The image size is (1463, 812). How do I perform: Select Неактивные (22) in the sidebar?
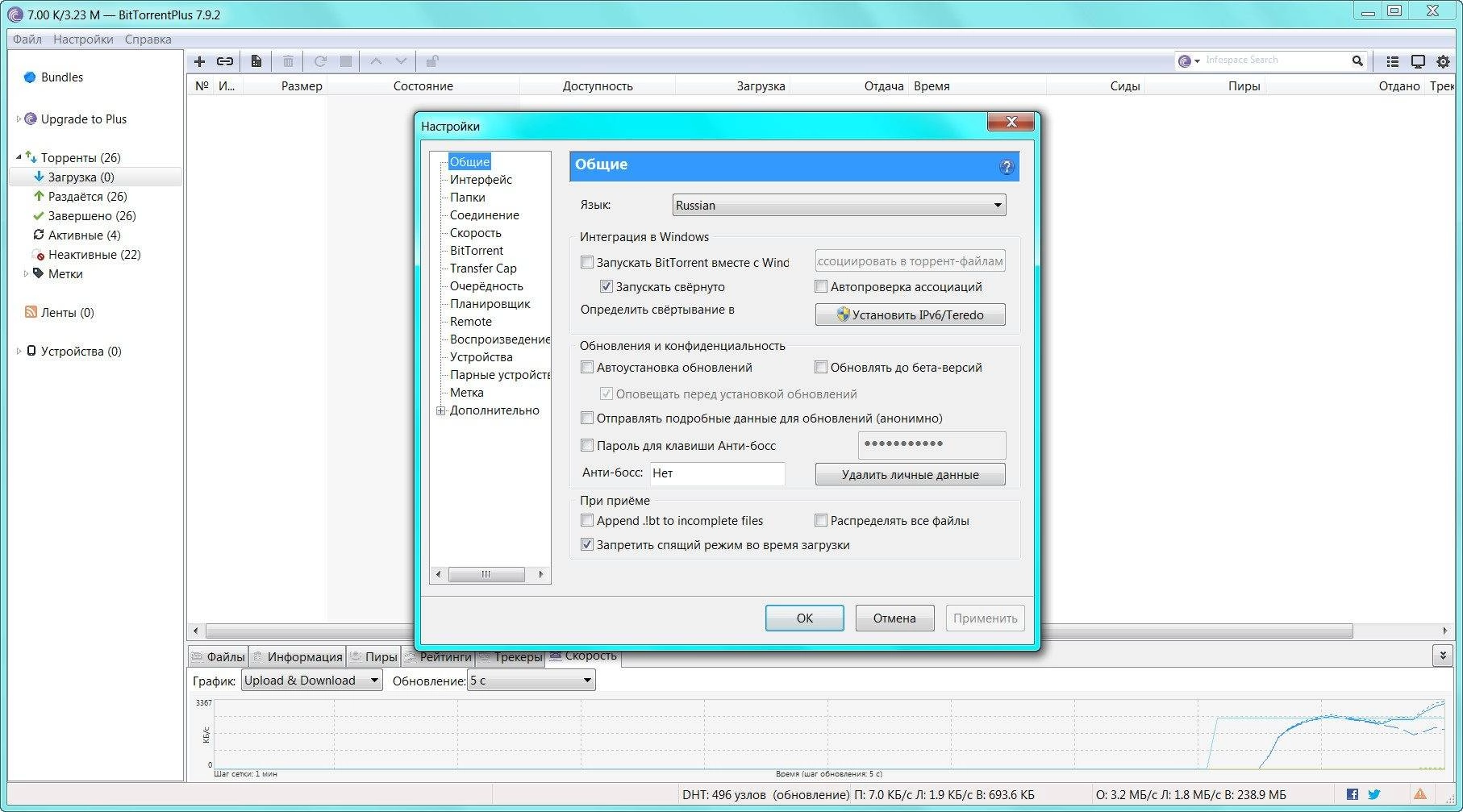coord(94,255)
